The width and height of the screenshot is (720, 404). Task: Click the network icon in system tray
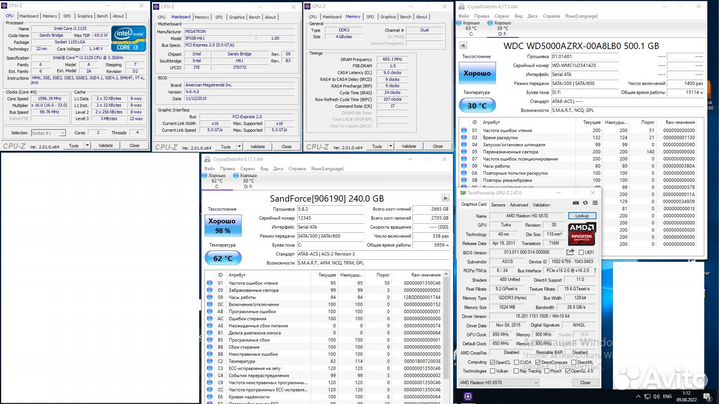point(647,396)
